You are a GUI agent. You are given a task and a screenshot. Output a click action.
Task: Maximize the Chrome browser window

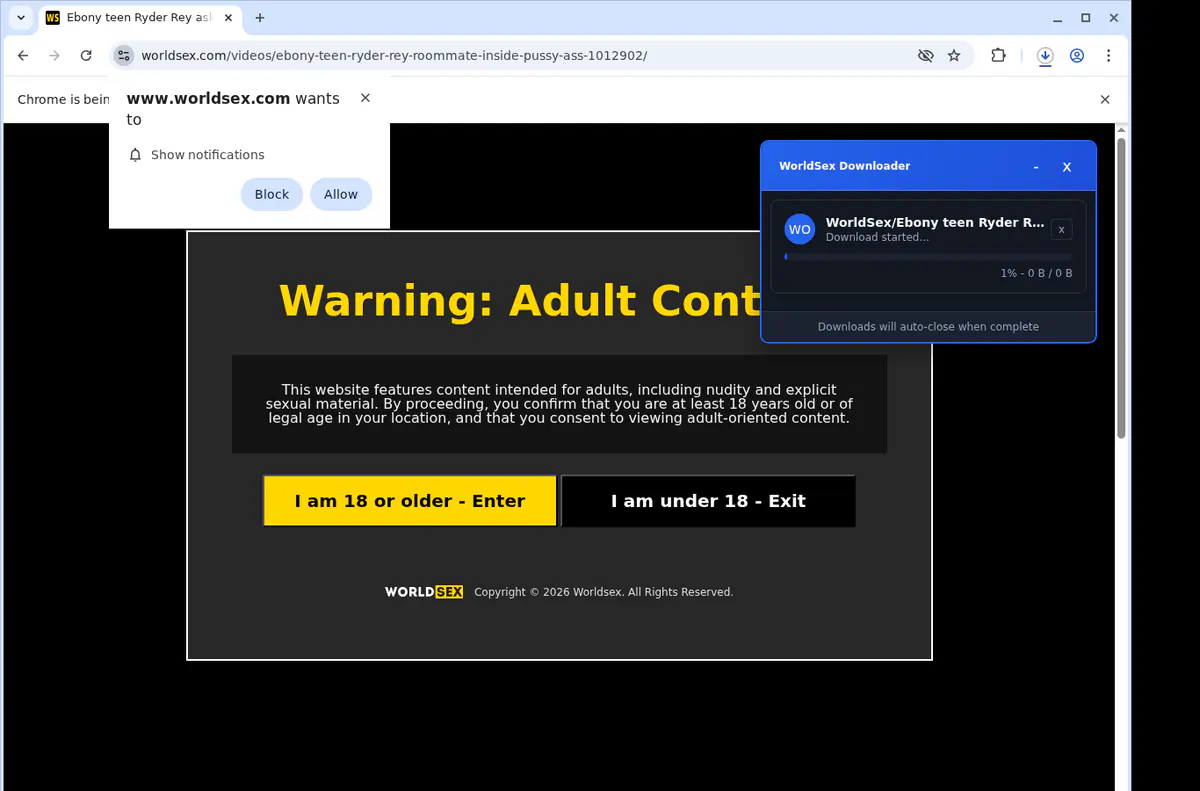click(1086, 18)
